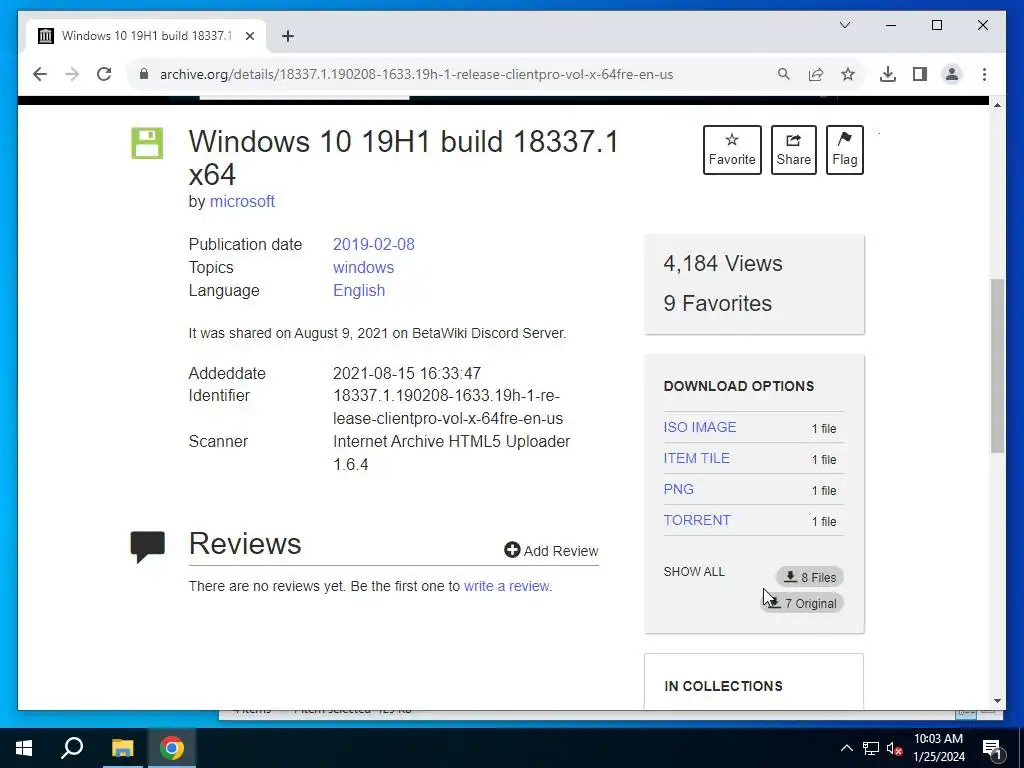This screenshot has width=1024, height=768.
Task: Follow the write a review link
Action: [506, 586]
